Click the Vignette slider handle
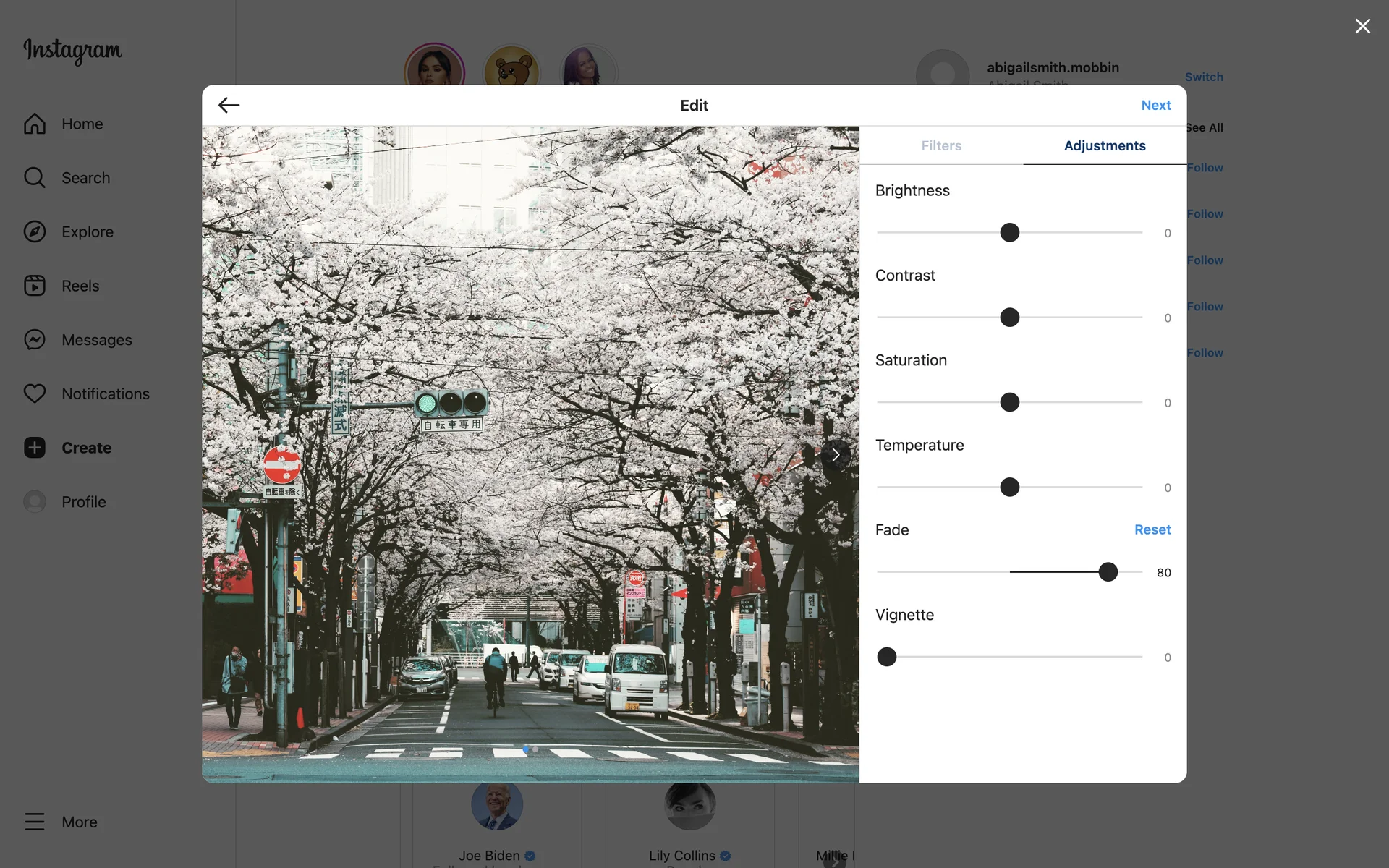Screen dimensions: 1389x868 [886, 657]
